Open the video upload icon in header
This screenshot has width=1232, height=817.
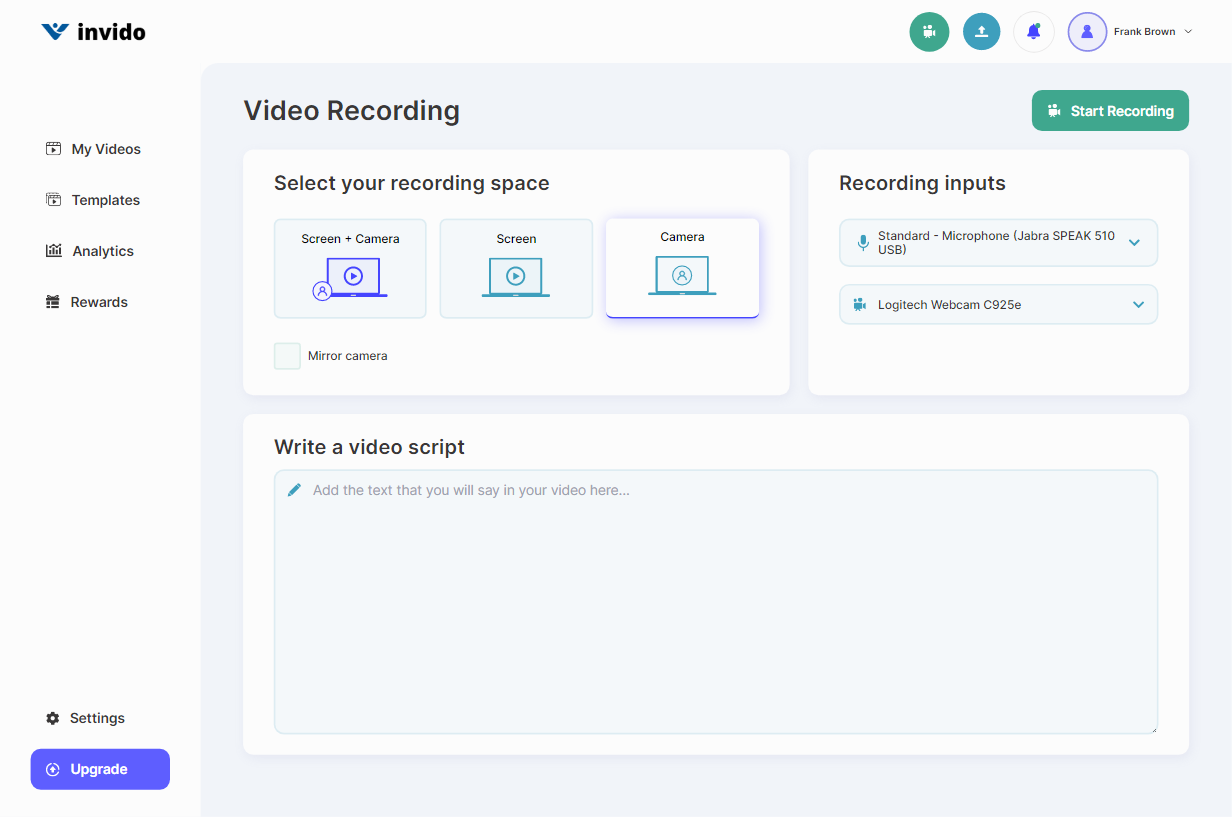click(981, 31)
